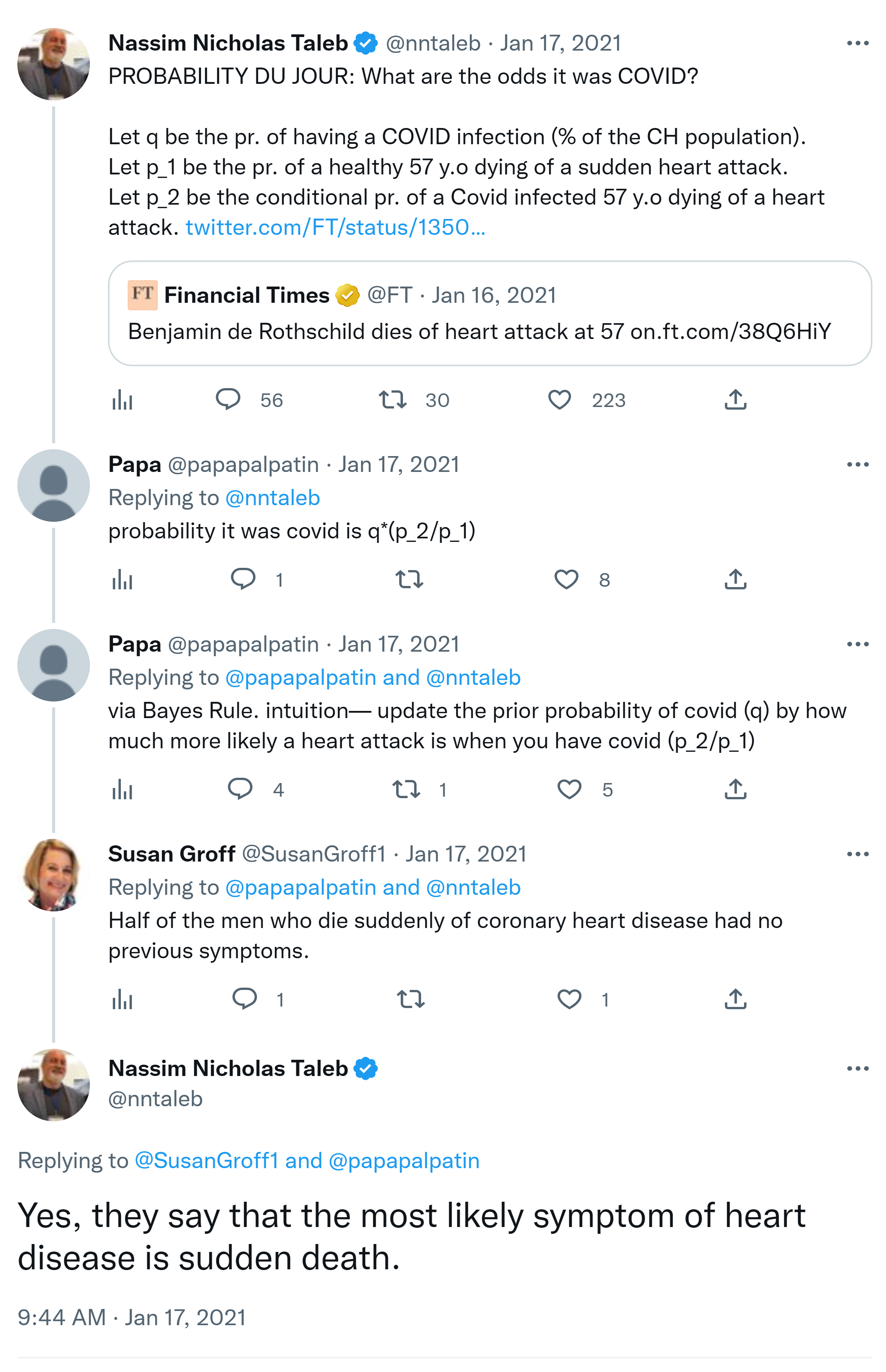Retweet Papa's Bayes Rule explanation
886x1372 pixels.
coord(406,789)
